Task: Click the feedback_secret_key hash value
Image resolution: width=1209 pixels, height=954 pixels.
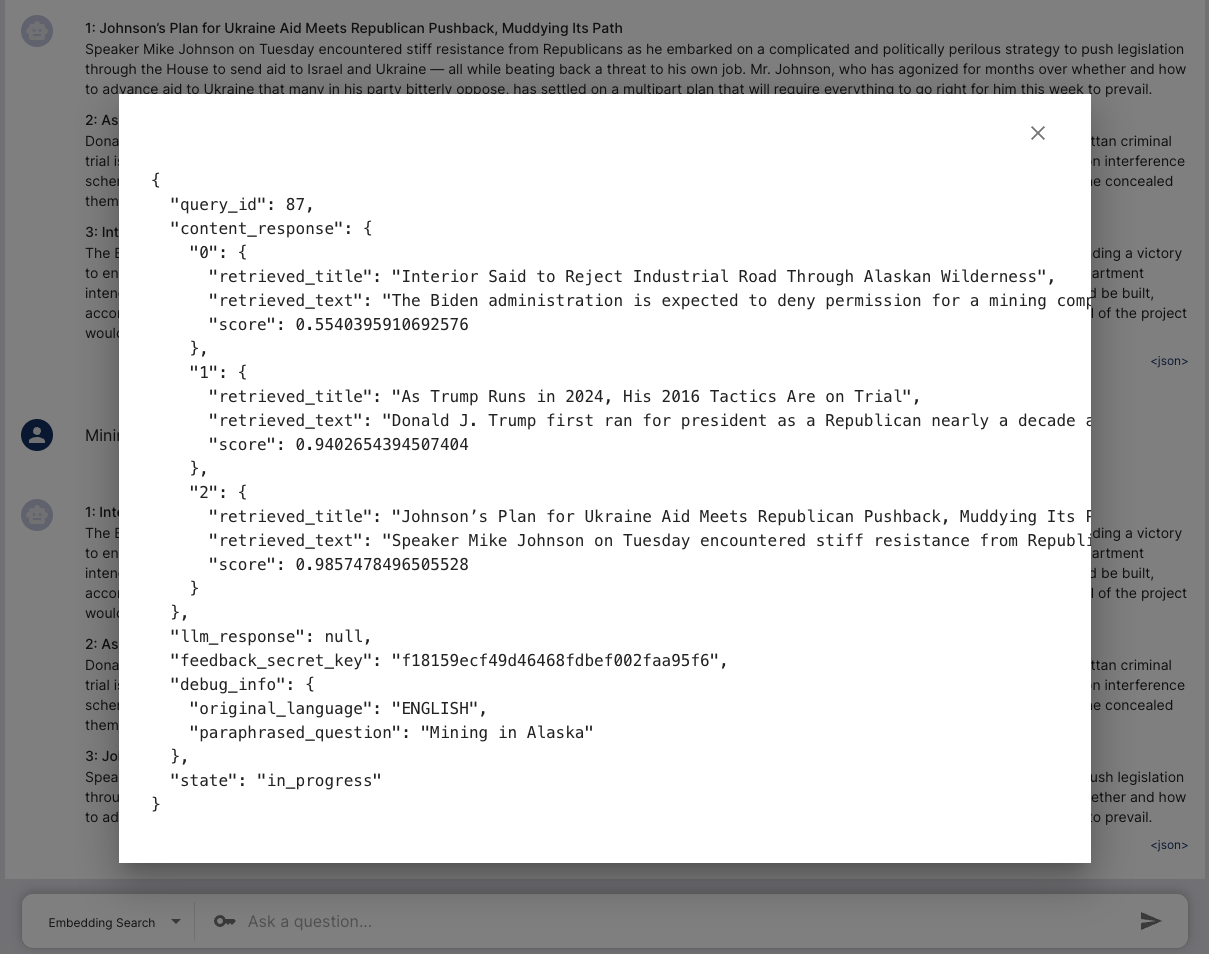Action: click(x=555, y=661)
